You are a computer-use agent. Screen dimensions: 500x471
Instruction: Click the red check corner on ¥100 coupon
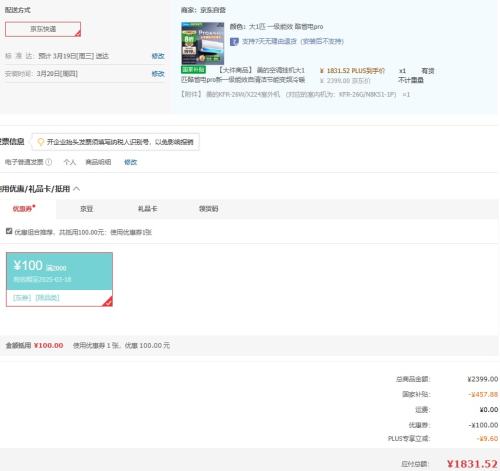(x=108, y=302)
